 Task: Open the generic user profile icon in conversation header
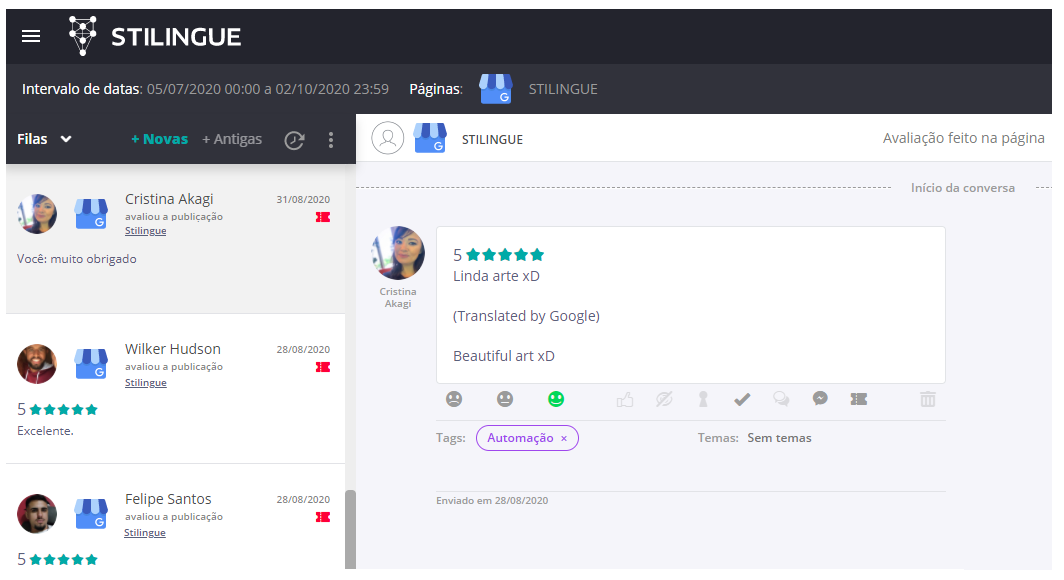[x=387, y=138]
